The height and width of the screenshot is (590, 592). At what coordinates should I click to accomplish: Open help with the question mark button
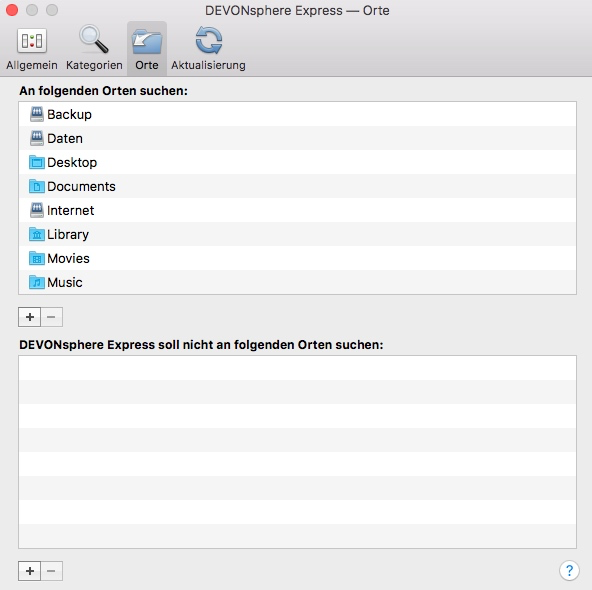569,570
